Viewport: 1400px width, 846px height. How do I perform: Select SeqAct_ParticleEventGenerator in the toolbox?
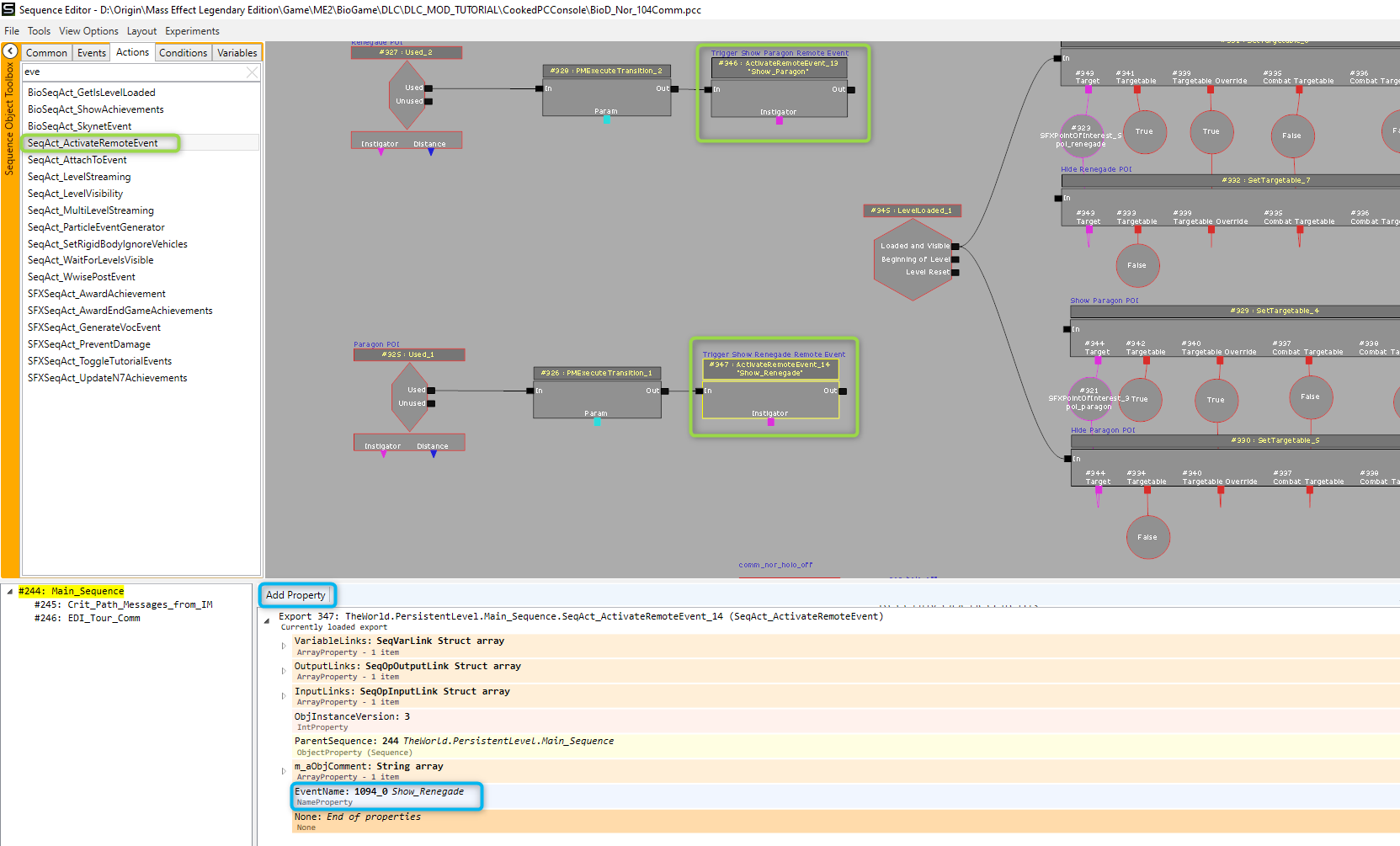pos(96,227)
